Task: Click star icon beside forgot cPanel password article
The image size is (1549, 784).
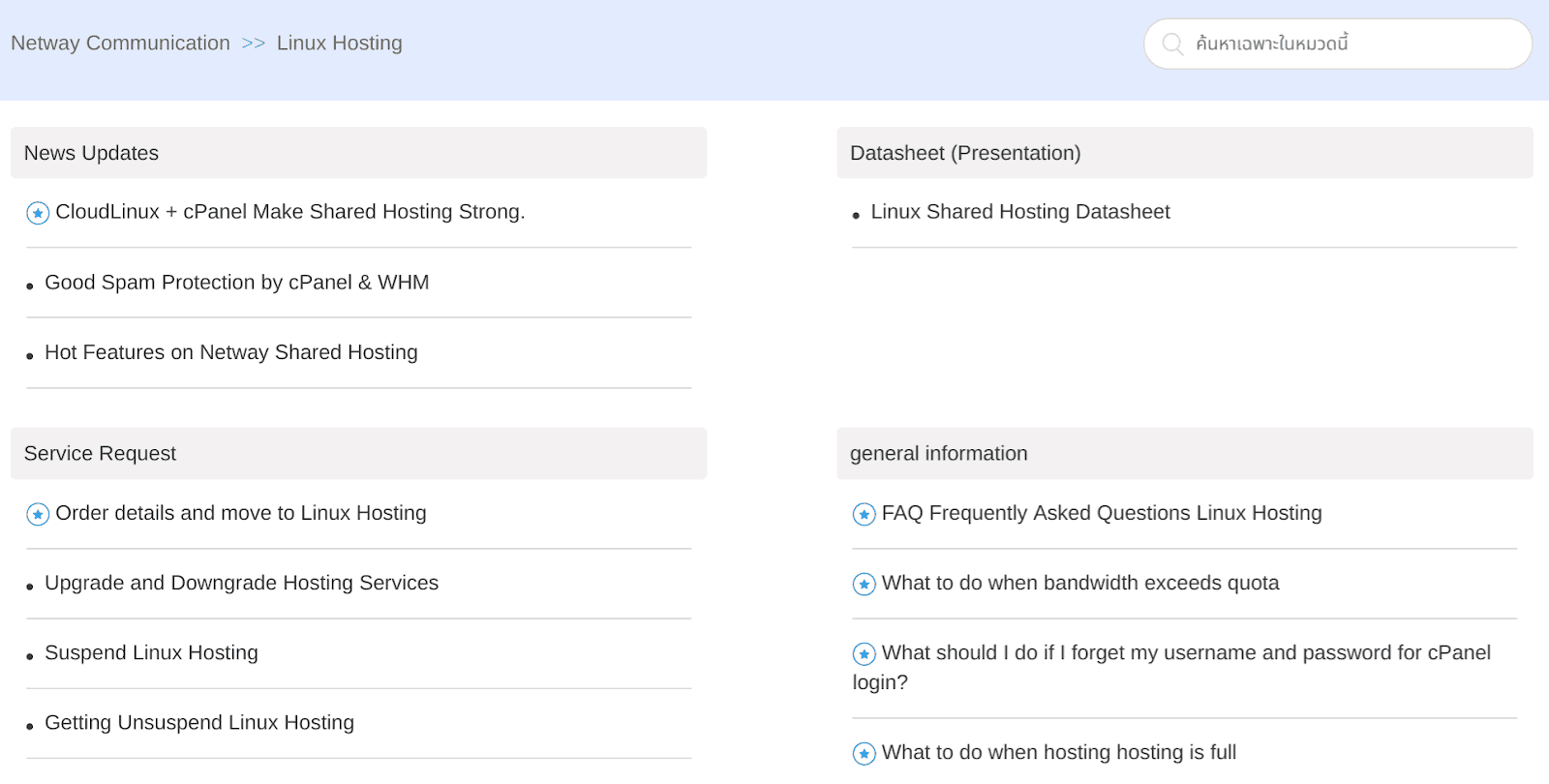Action: point(864,653)
